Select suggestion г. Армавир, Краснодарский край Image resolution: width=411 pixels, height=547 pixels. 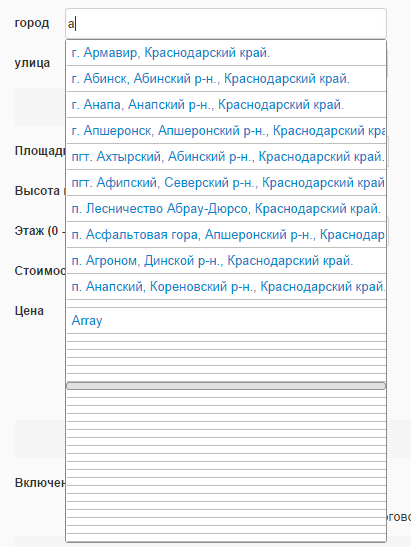226,53
